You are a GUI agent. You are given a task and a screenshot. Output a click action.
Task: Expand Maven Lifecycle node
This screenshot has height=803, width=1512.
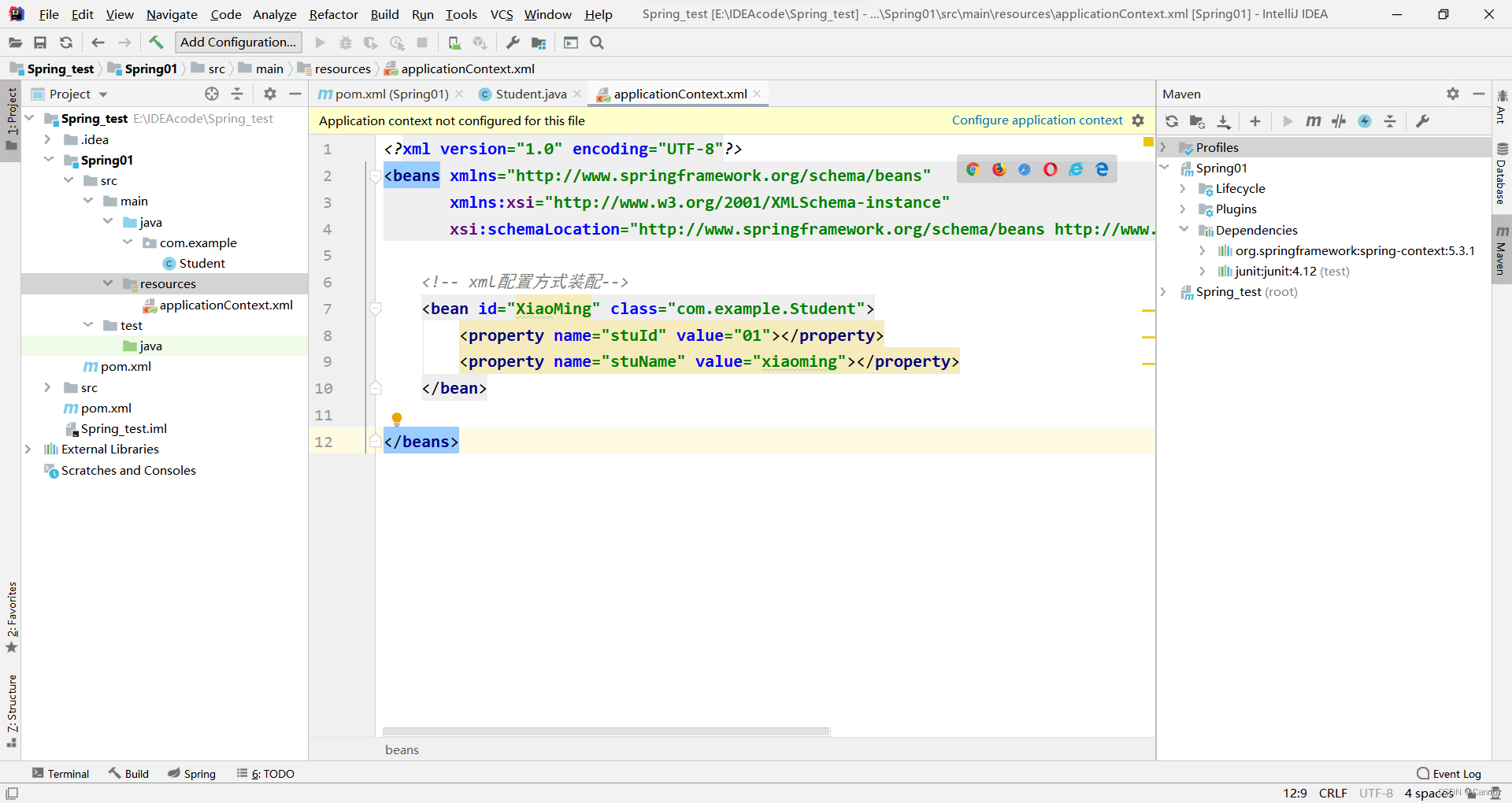pos(1183,188)
